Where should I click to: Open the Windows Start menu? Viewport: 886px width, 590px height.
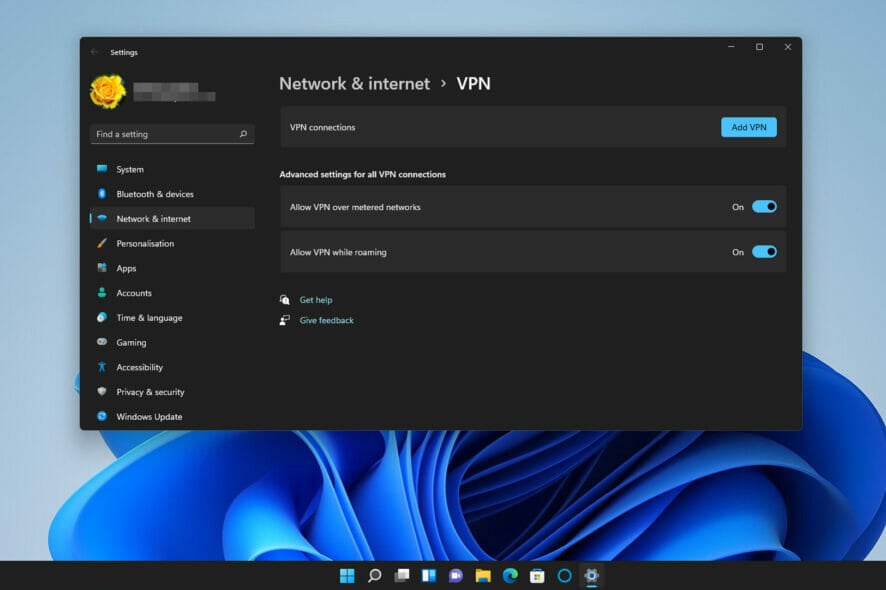tap(347, 575)
